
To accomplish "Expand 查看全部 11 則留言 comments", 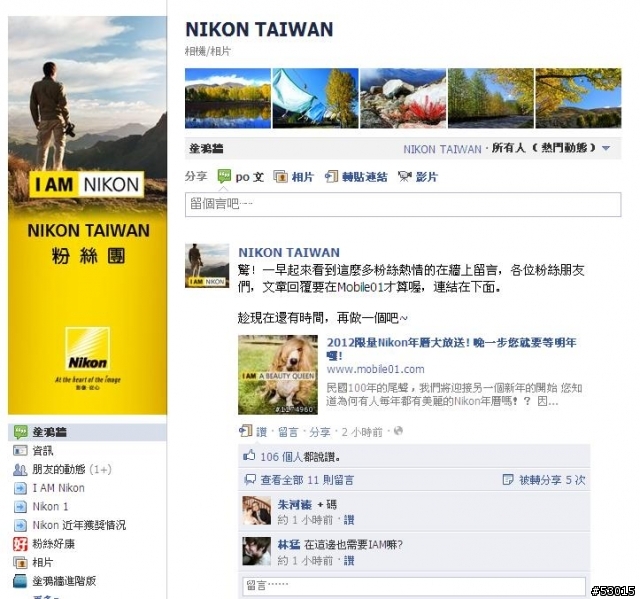I will click(307, 480).
